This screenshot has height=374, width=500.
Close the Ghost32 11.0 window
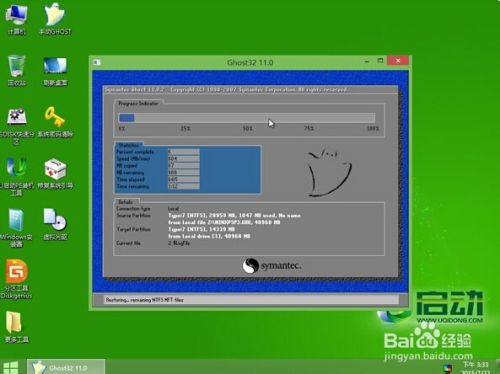point(398,61)
